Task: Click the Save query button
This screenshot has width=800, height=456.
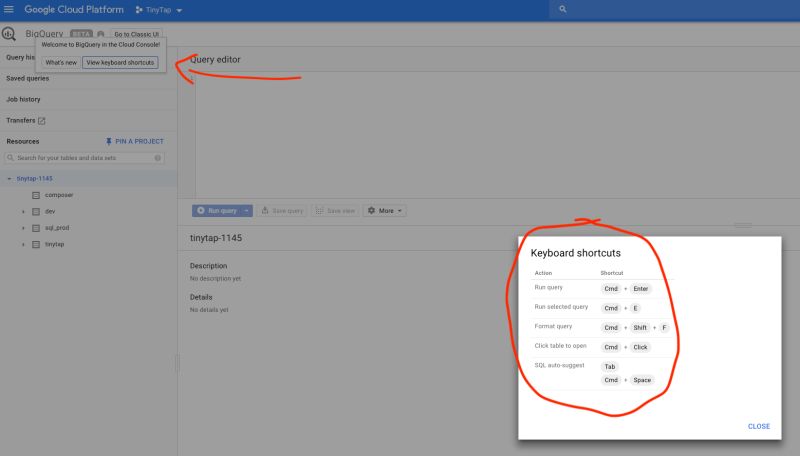Action: click(x=282, y=211)
